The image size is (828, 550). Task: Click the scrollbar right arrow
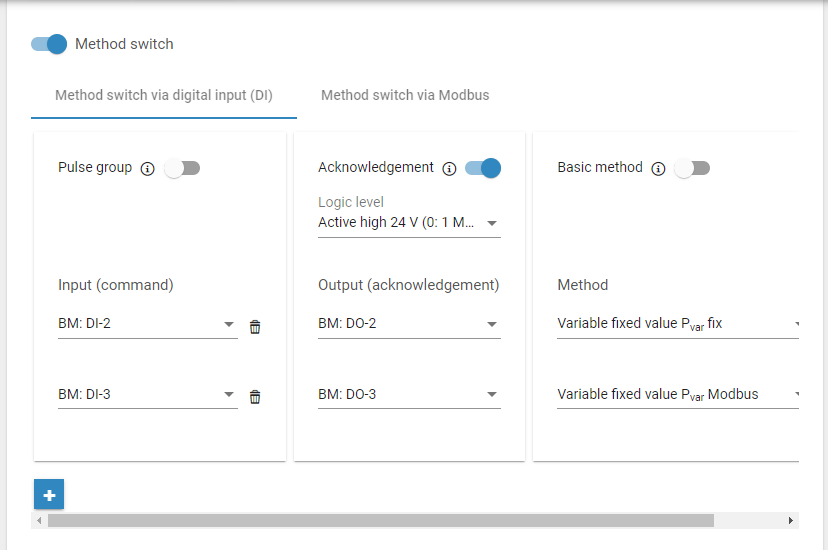pos(790,521)
